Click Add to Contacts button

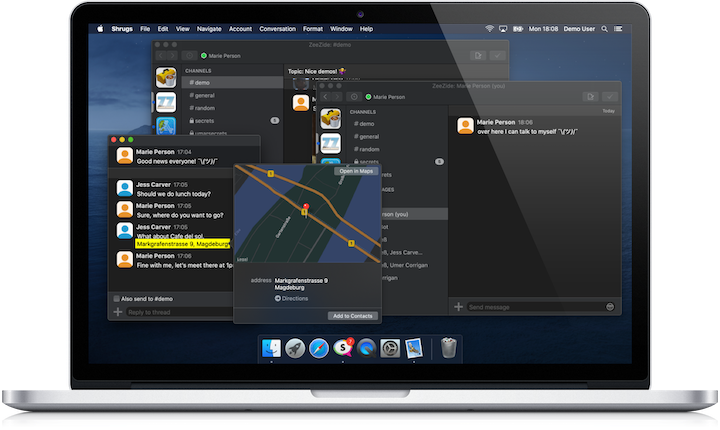pyautogui.click(x=353, y=316)
